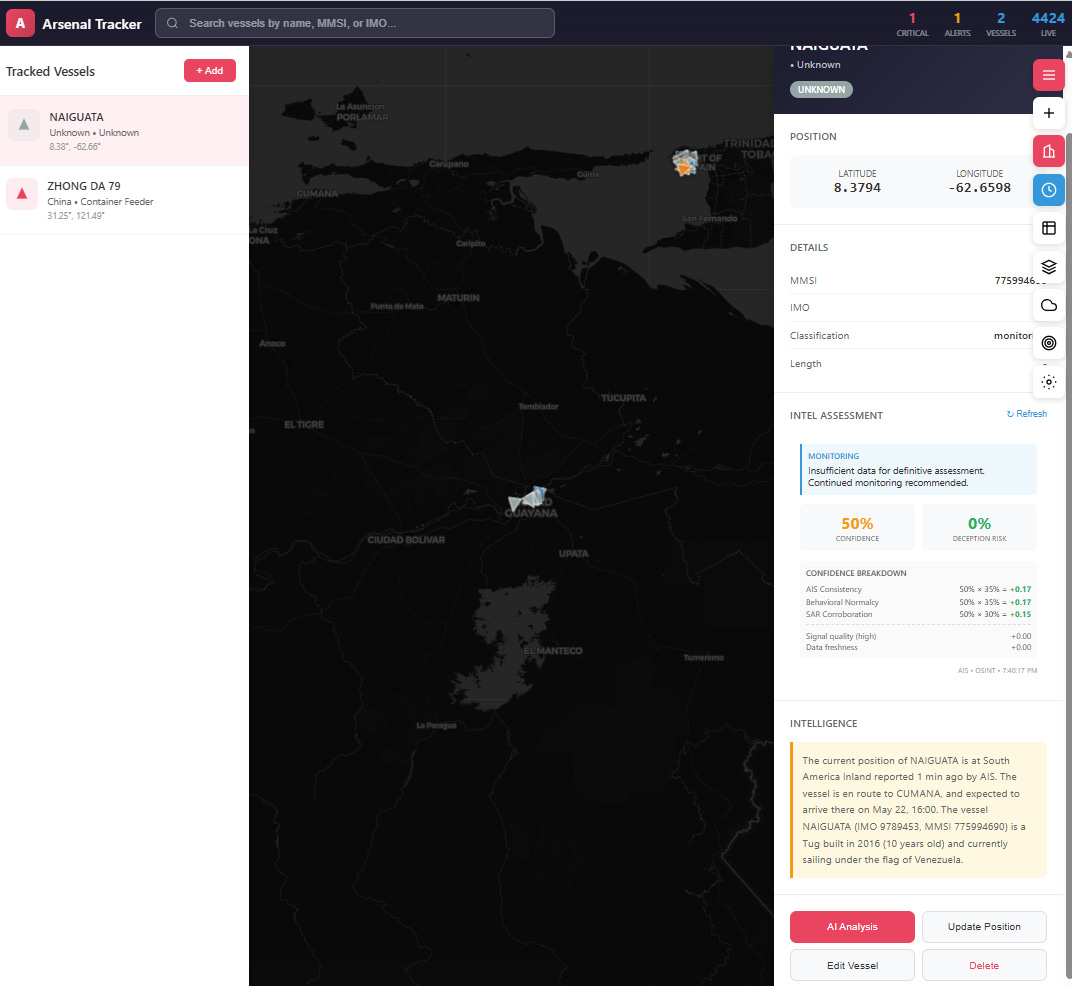This screenshot has width=1072, height=986.
Task: Click the search magnifier icon
Action: [x=172, y=23]
